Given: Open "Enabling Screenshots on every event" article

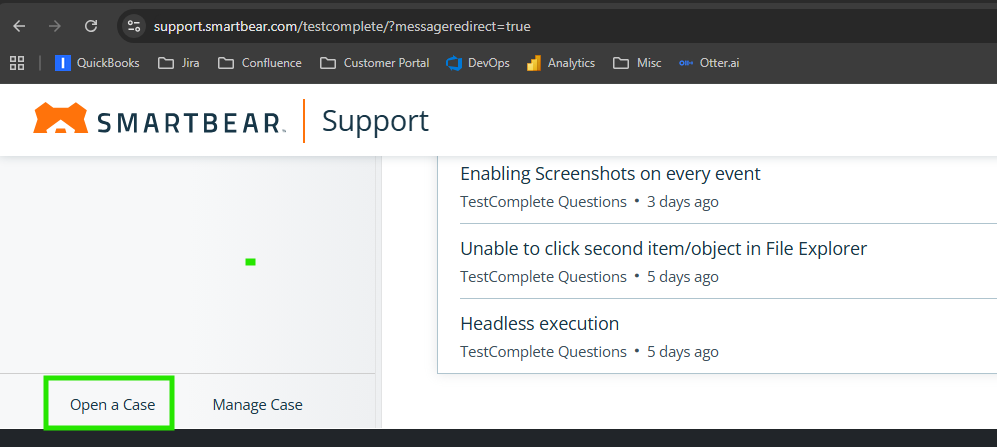Looking at the screenshot, I should pyautogui.click(x=610, y=174).
